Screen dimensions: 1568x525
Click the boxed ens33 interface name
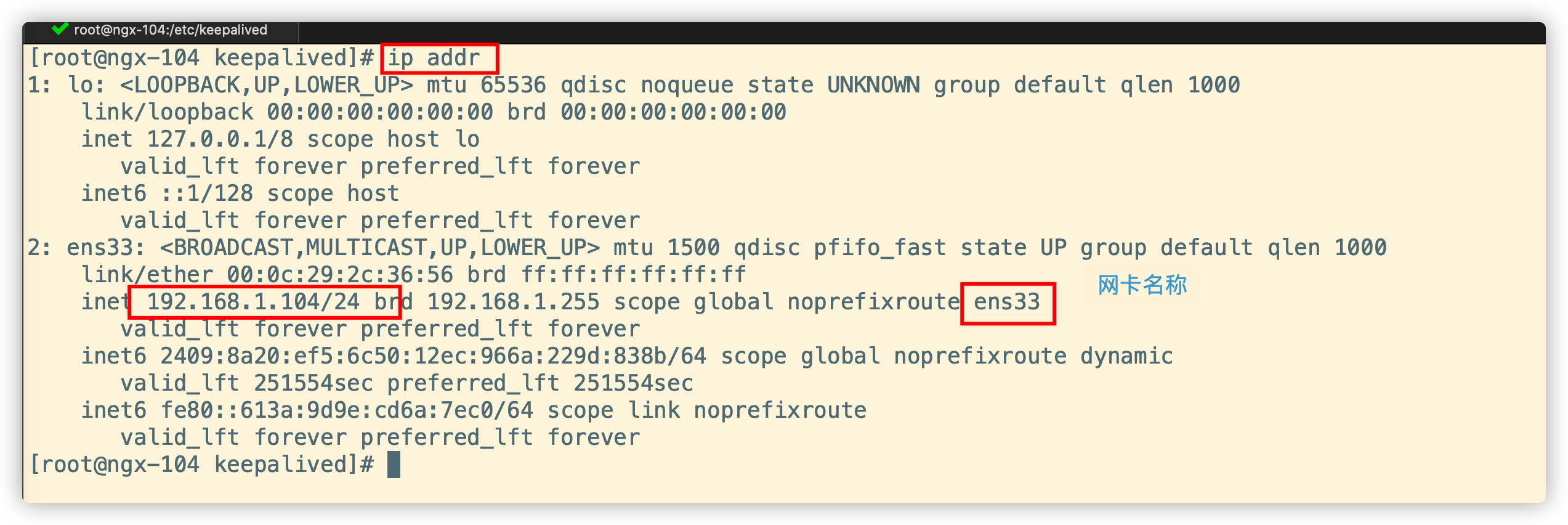coord(1008,303)
